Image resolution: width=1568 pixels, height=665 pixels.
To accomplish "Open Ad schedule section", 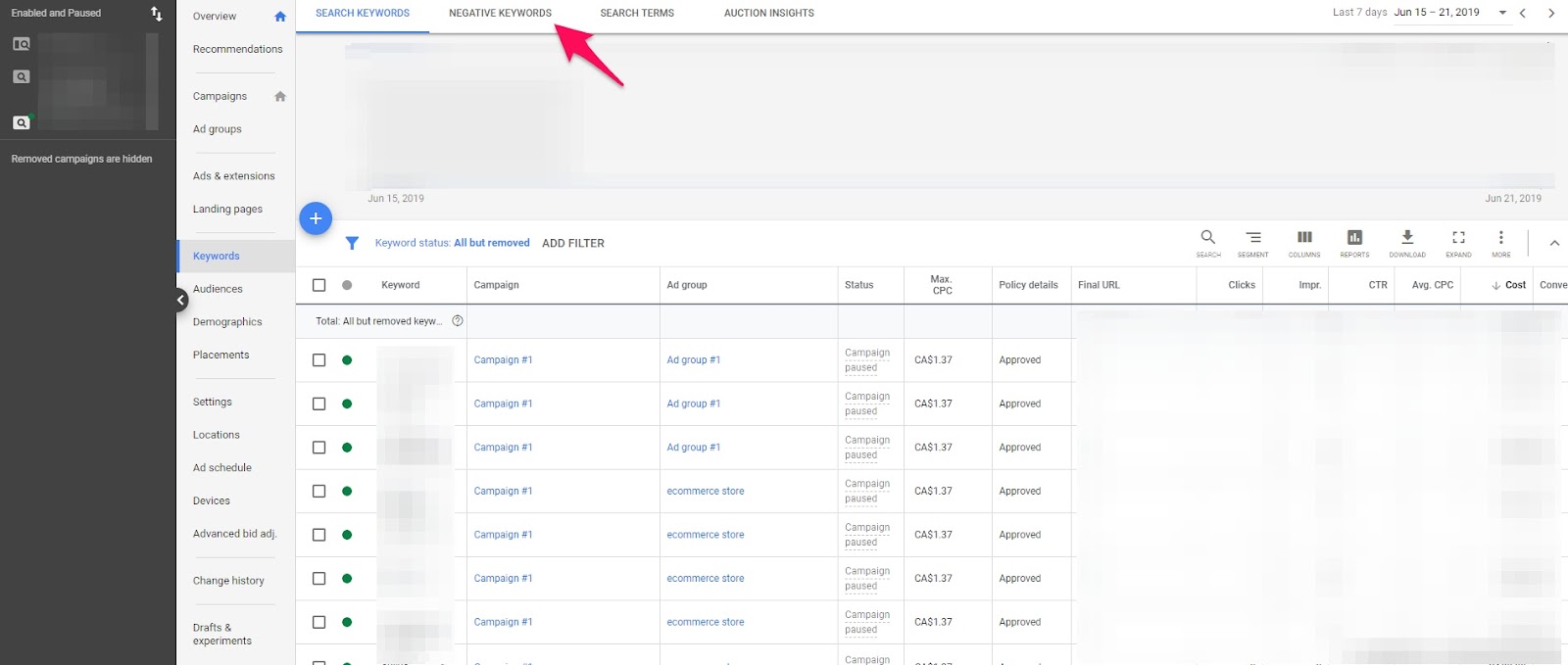I will click(x=222, y=468).
